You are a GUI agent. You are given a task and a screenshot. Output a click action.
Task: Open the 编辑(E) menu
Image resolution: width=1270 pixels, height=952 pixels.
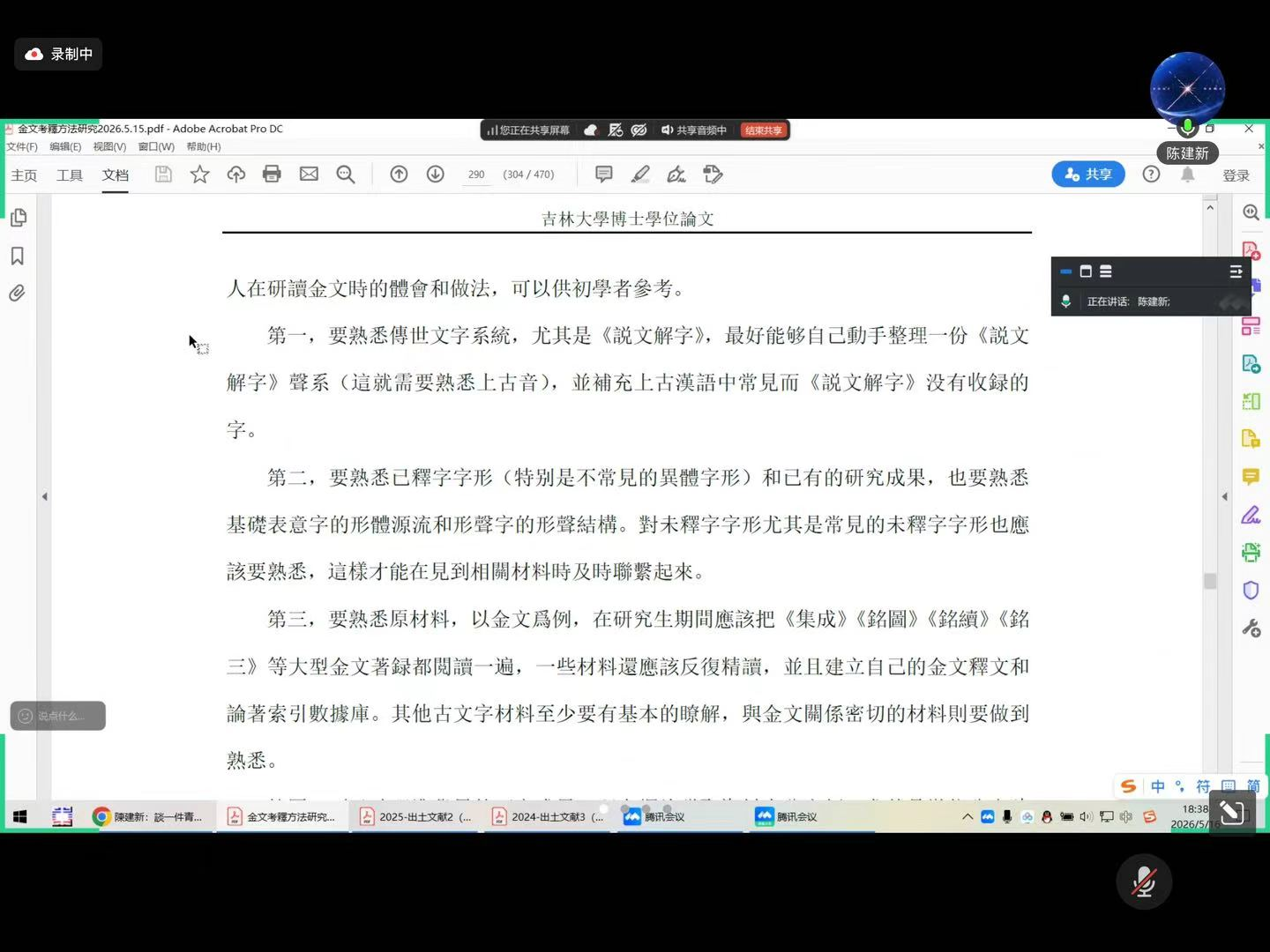pos(65,147)
